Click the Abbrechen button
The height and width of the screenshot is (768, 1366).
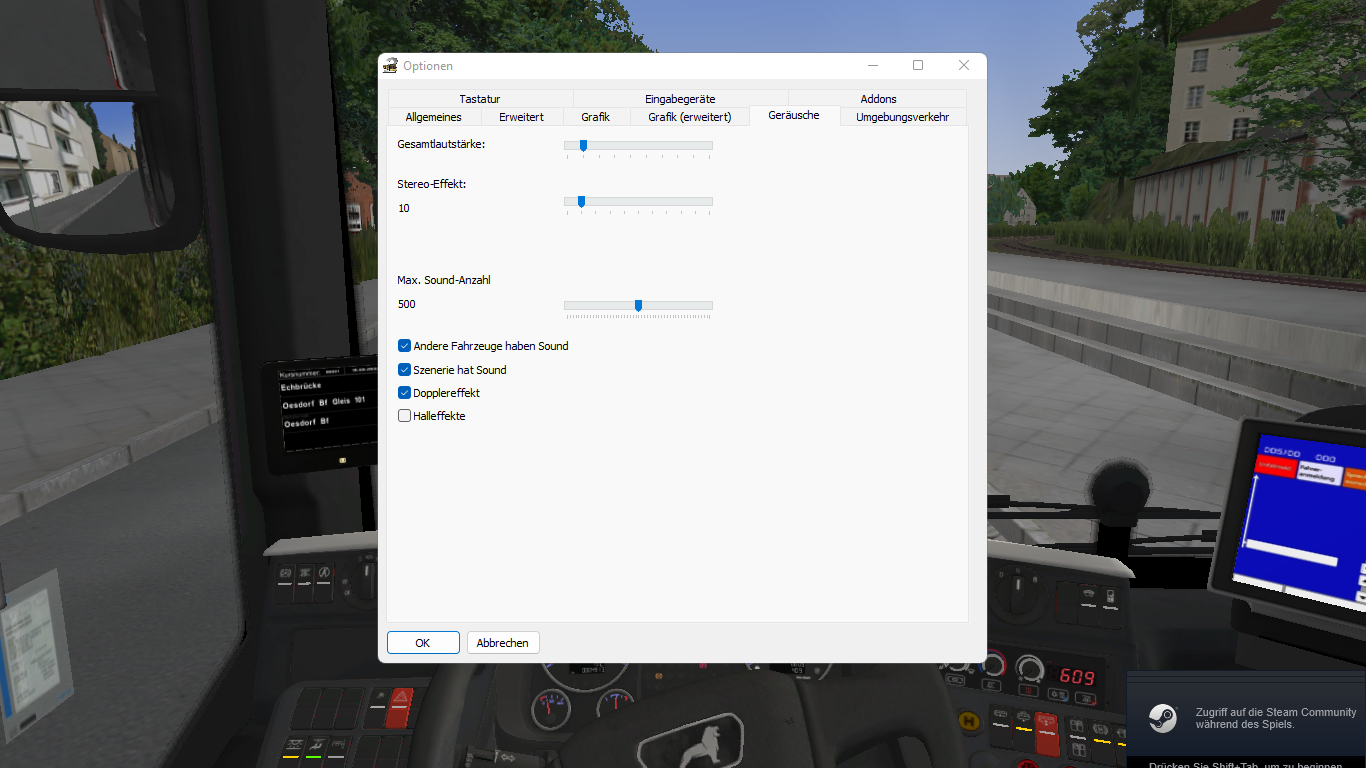click(502, 643)
